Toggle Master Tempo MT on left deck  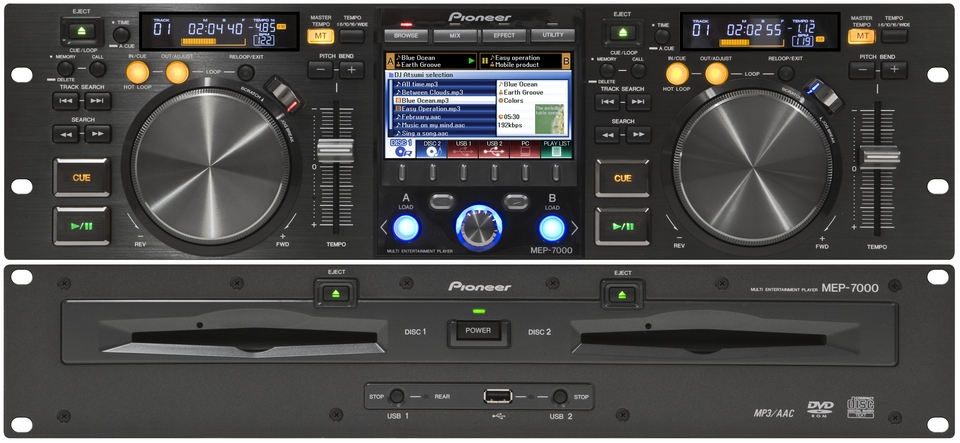click(x=320, y=37)
